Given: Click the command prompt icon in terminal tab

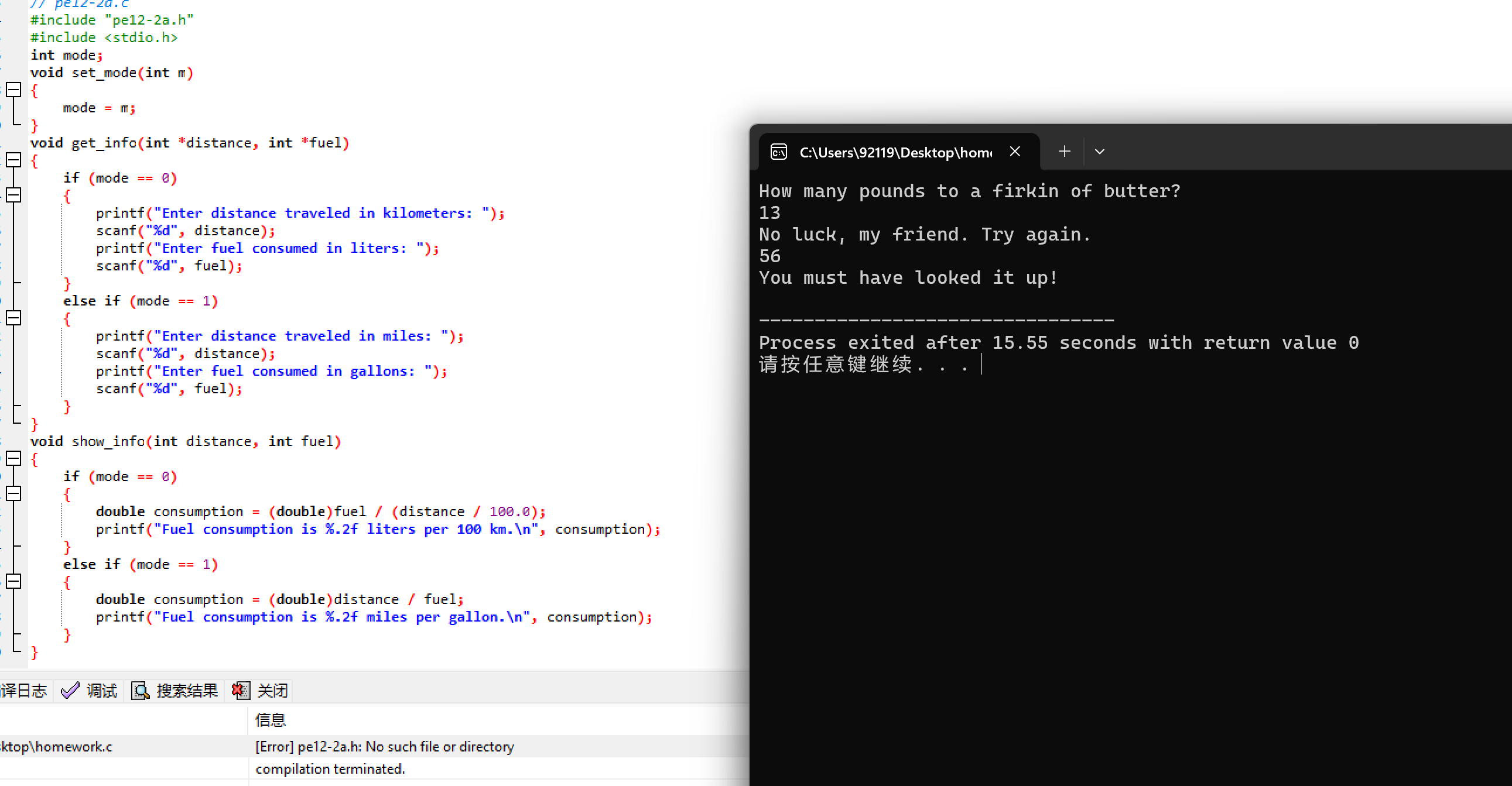Looking at the screenshot, I should (778, 153).
